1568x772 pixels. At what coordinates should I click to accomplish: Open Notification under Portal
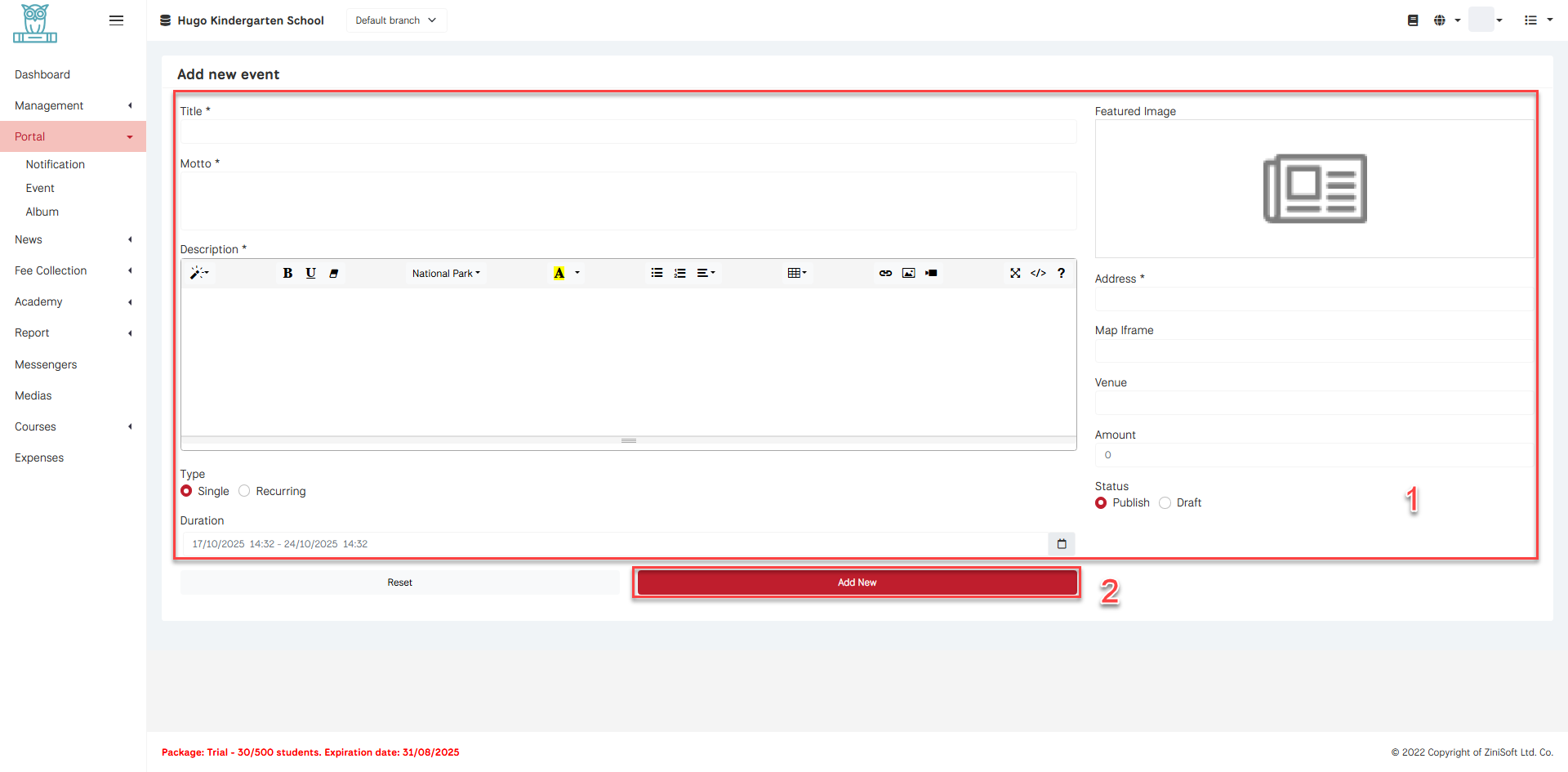pyautogui.click(x=55, y=164)
